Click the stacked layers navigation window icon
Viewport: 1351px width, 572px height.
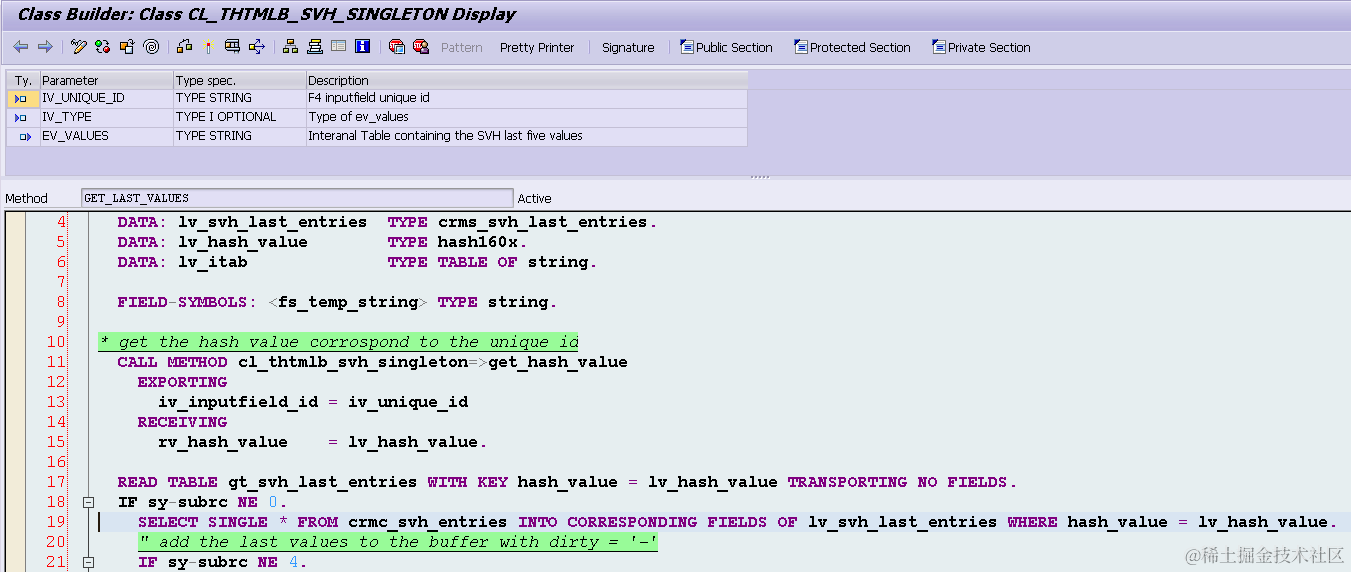tap(314, 47)
